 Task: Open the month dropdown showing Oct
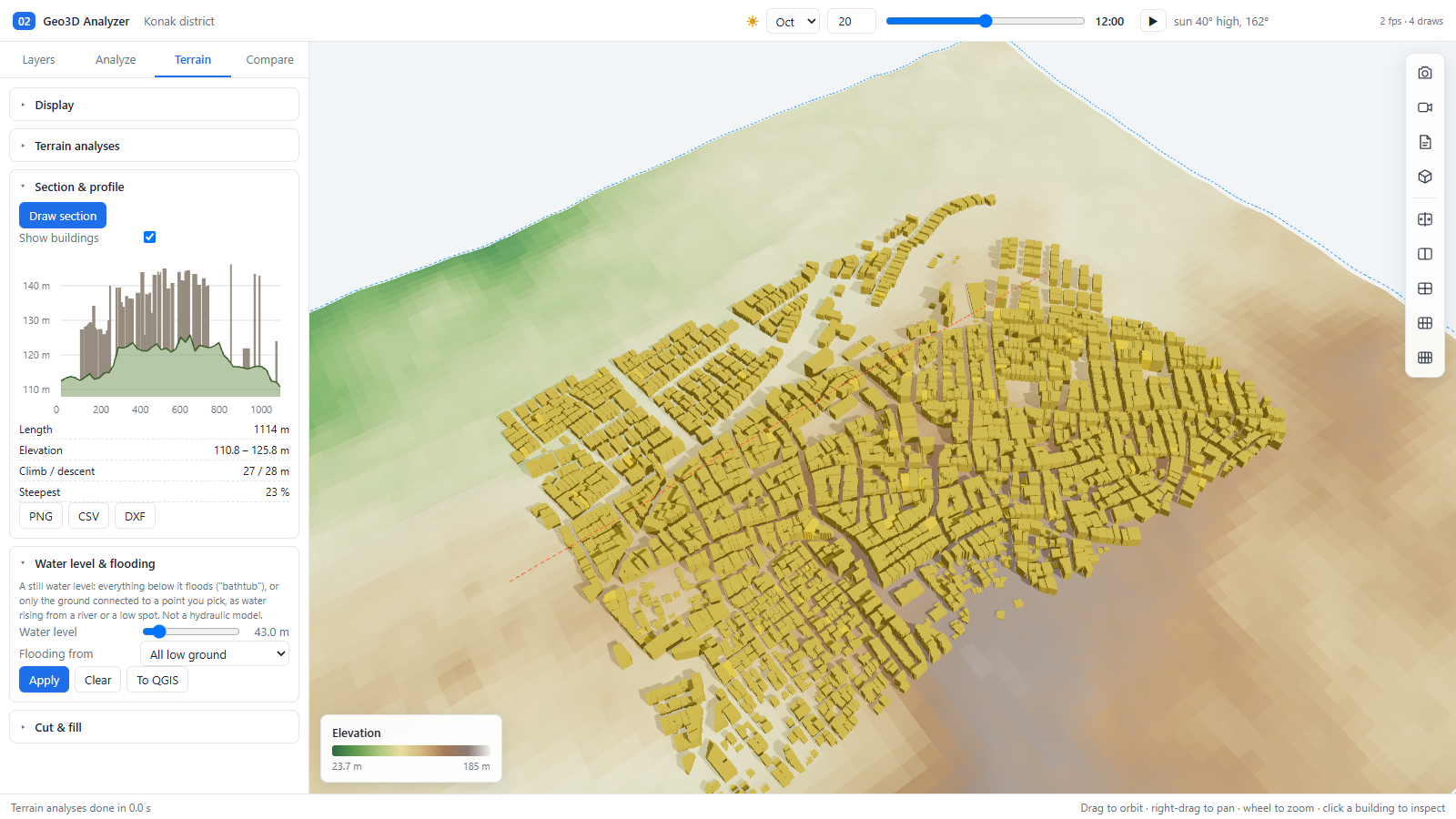tap(793, 21)
